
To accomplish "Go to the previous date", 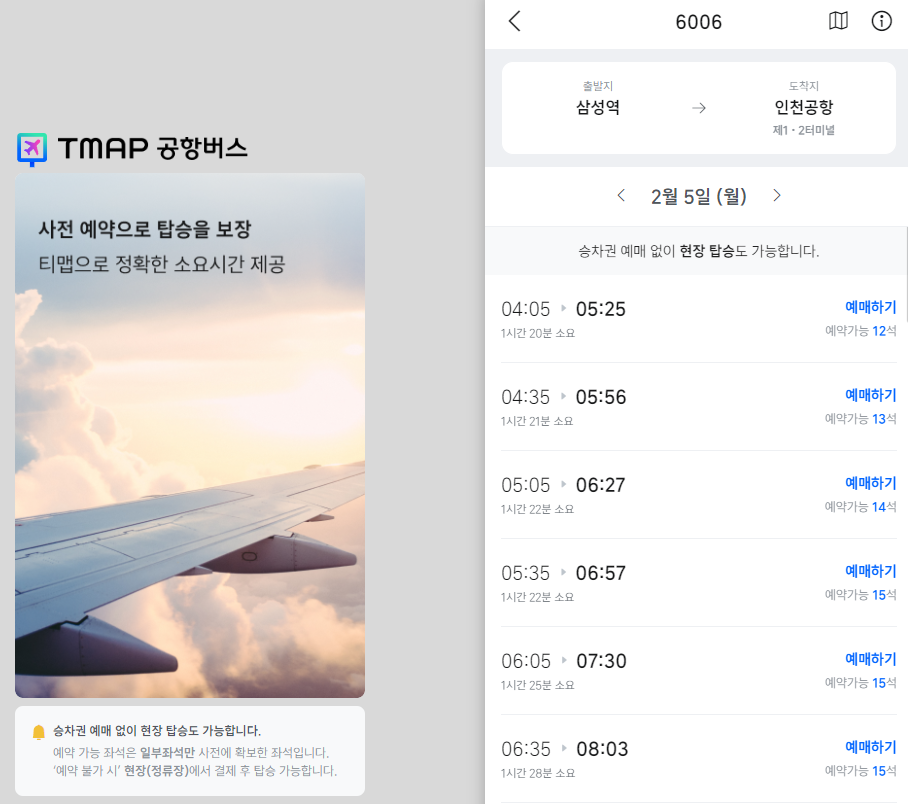I will tap(621, 196).
